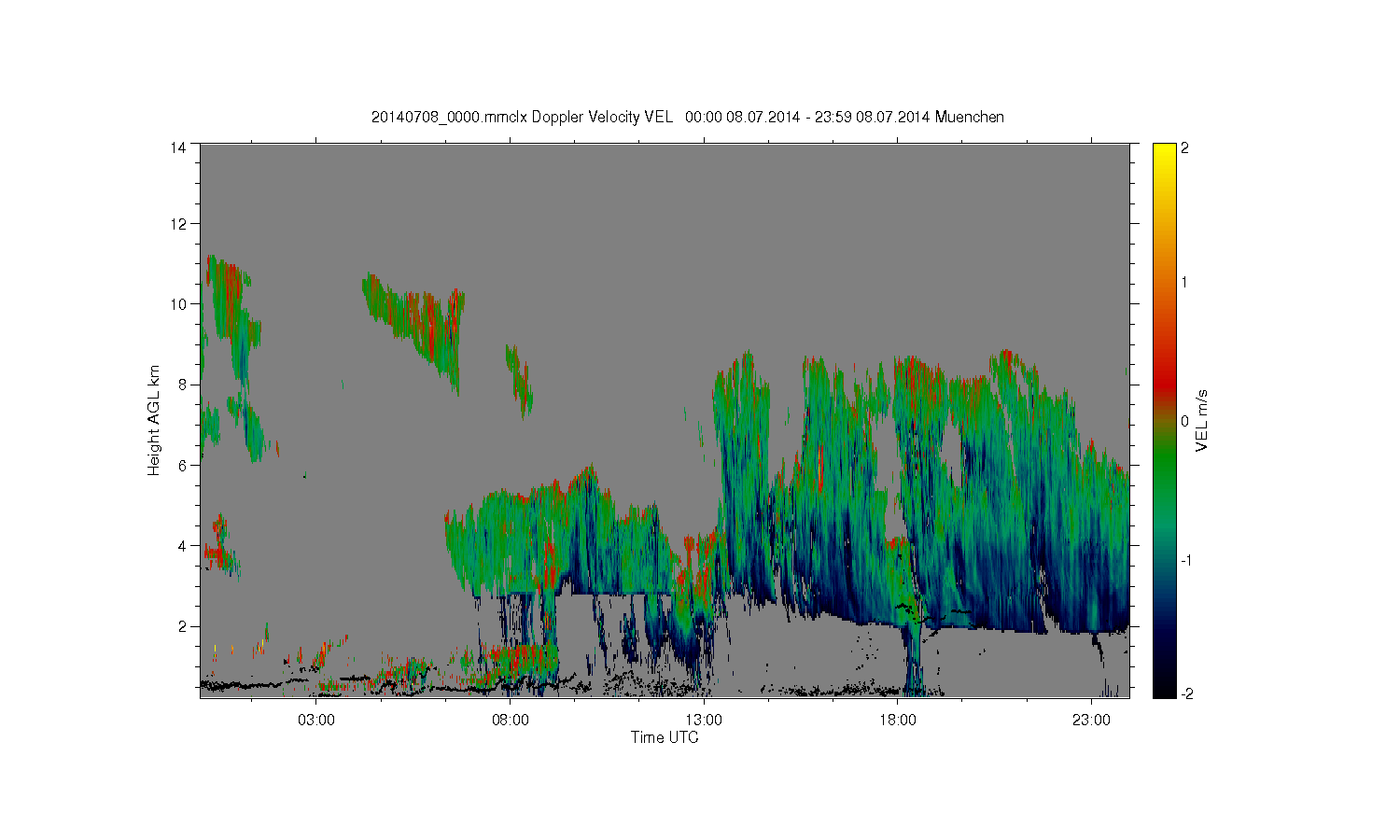Viewport: 1400px width, 840px height.
Task: Click the height tick label 6
Action: 182,465
